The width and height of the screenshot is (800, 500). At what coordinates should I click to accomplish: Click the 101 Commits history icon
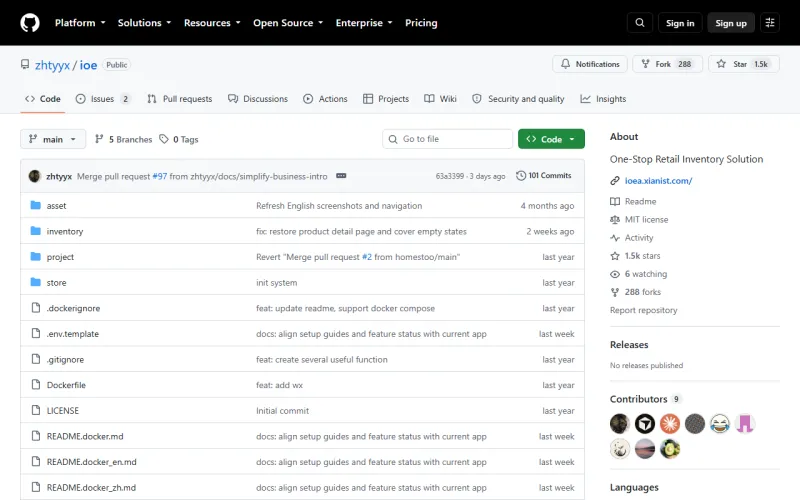pyautogui.click(x=520, y=176)
